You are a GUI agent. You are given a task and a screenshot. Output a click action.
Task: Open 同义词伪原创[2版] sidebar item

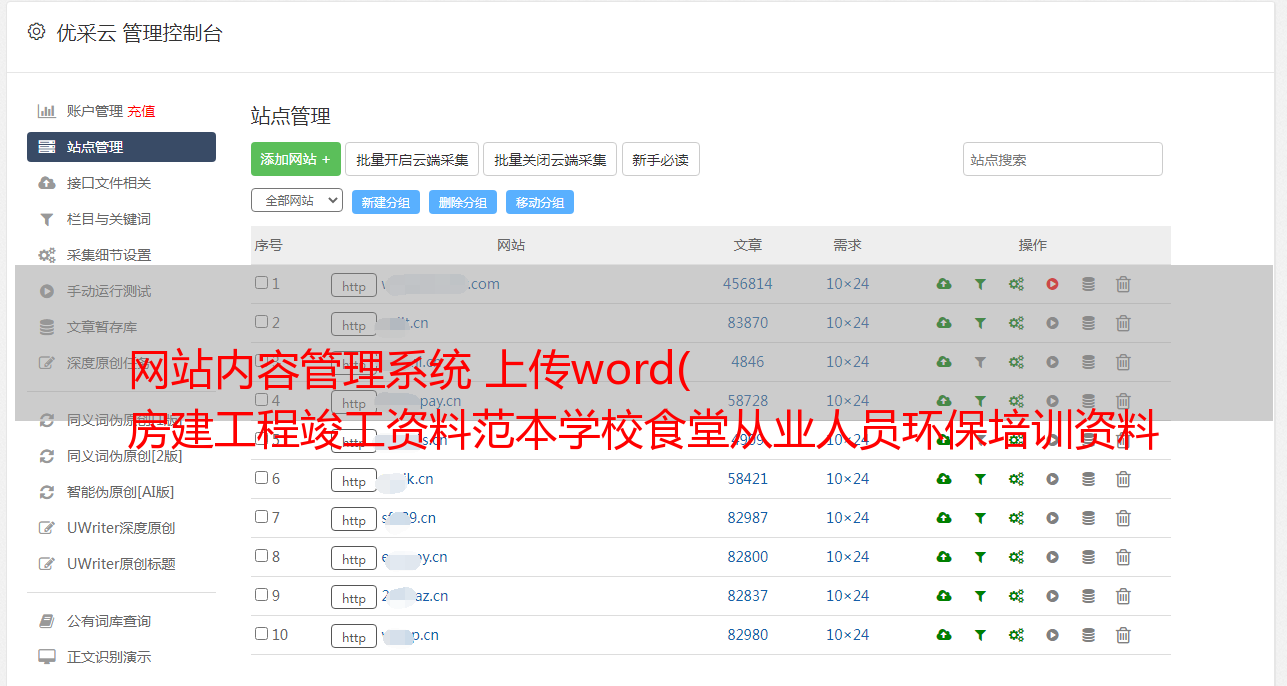tap(125, 456)
